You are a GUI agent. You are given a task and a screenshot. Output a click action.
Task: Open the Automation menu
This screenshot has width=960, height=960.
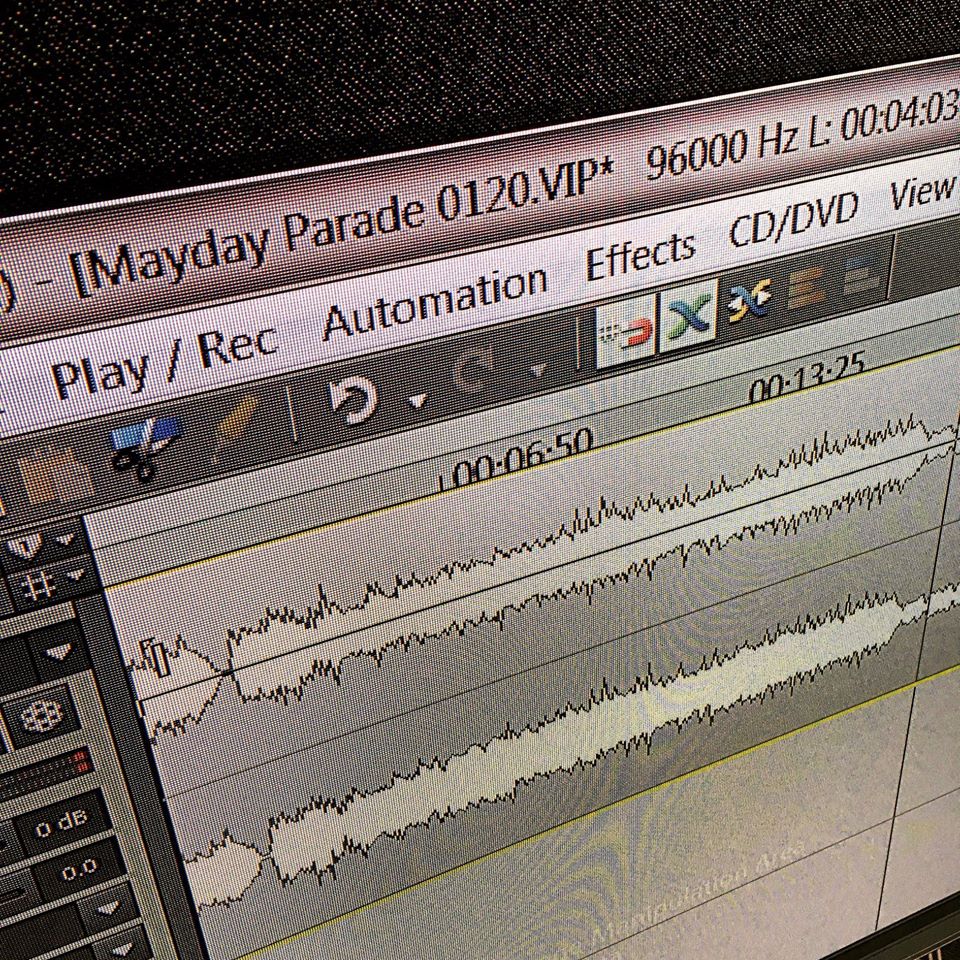coord(435,301)
